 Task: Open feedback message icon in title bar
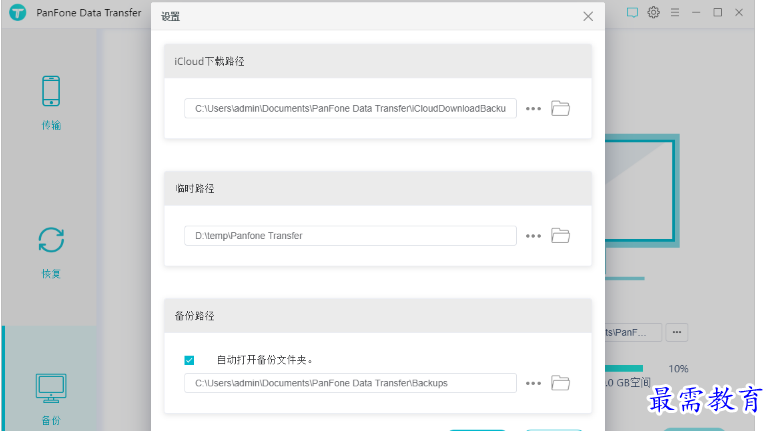point(632,12)
